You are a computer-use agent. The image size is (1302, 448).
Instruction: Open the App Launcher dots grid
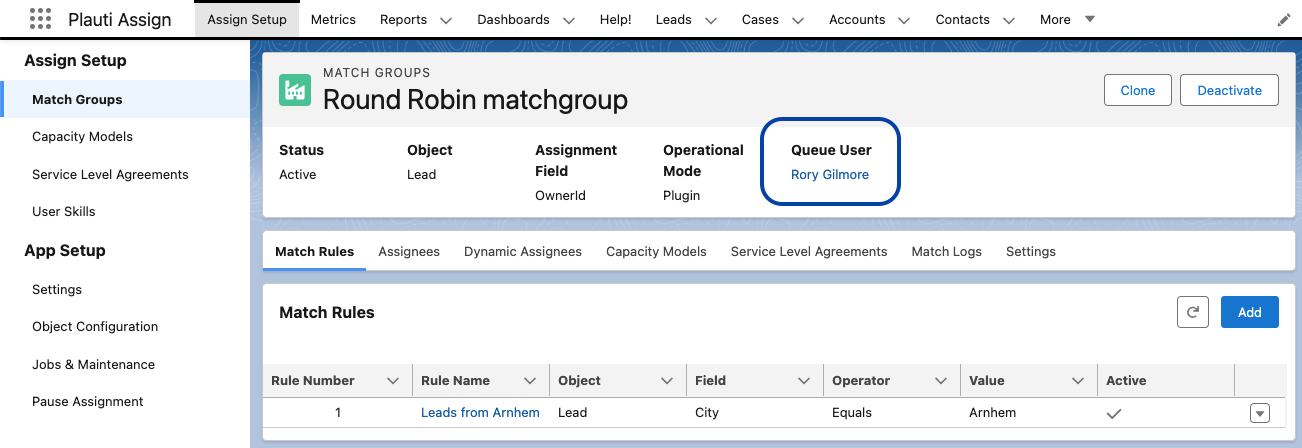click(x=40, y=19)
